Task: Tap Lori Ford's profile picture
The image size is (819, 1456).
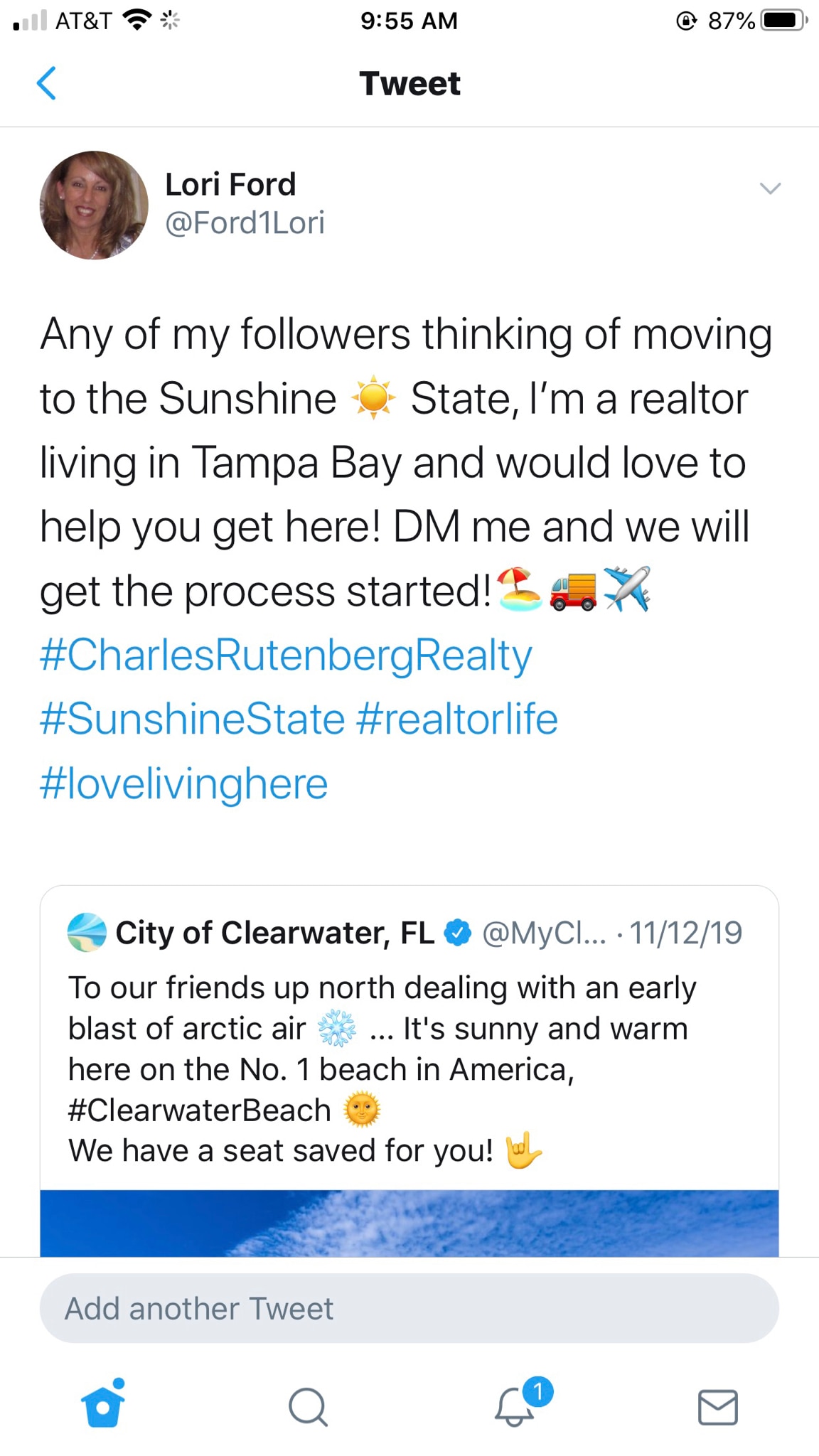Action: pyautogui.click(x=94, y=205)
